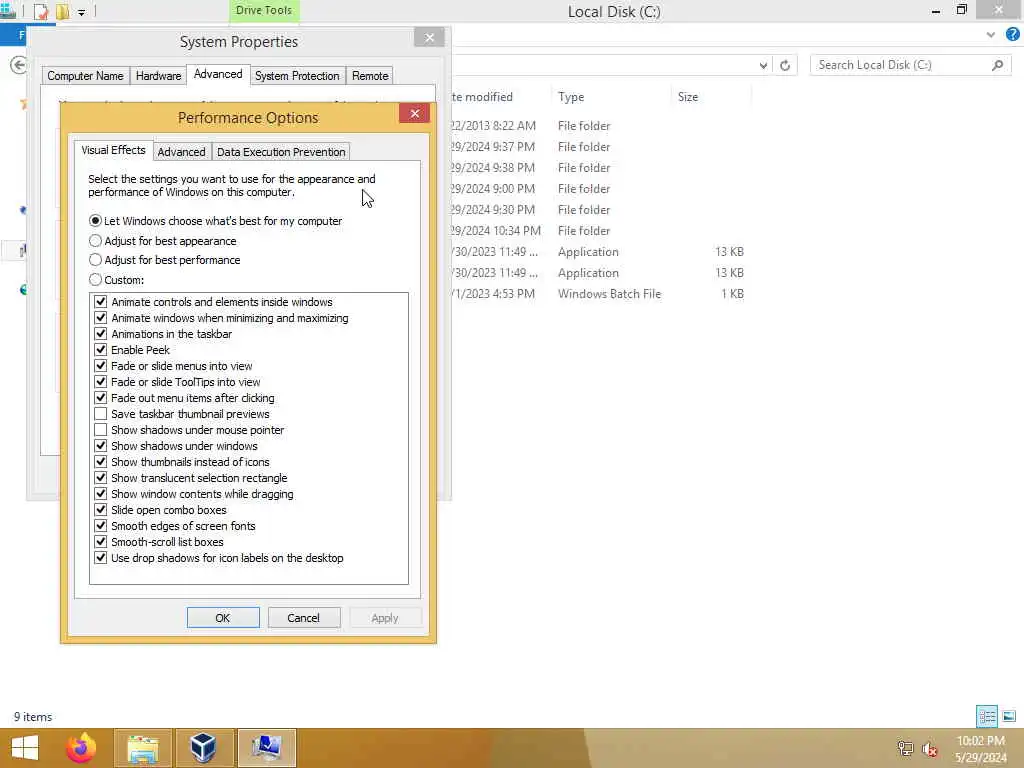Click the muted speaker tray icon
Screen dimensions: 1024x768
pyautogui.click(x=930, y=749)
